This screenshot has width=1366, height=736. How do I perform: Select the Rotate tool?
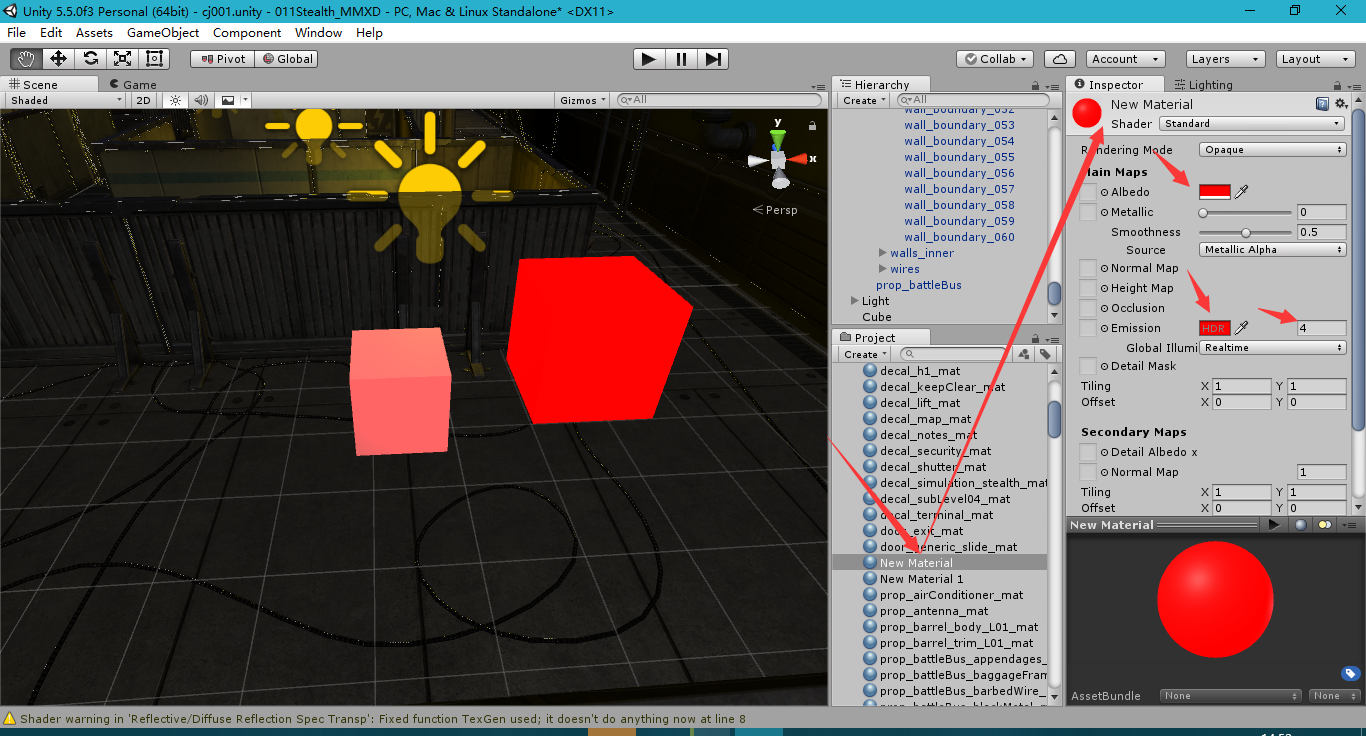click(x=90, y=58)
